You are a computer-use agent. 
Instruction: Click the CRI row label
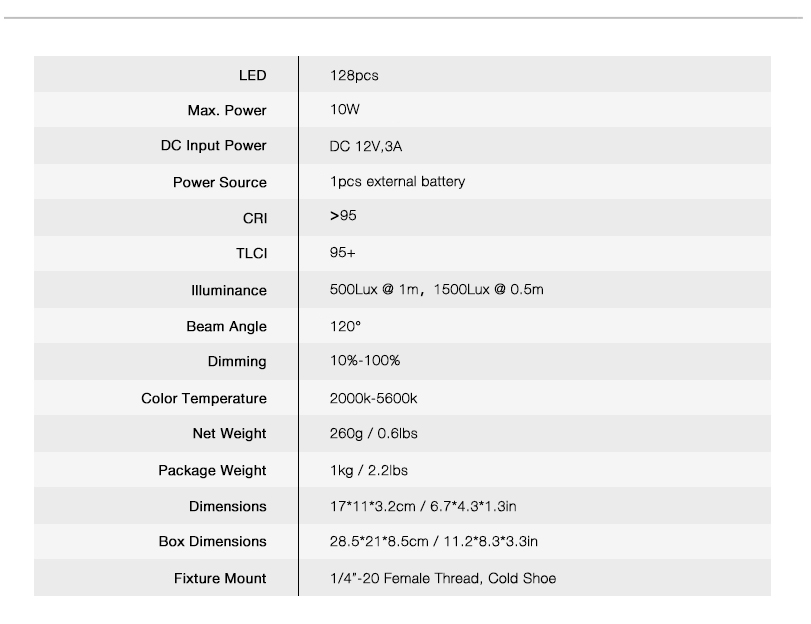255,218
